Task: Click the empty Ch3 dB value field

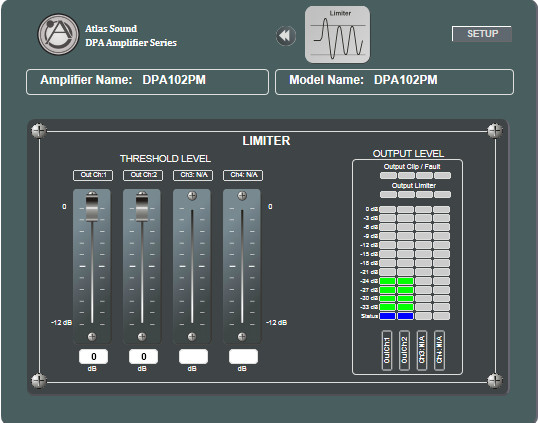Action: coord(193,356)
